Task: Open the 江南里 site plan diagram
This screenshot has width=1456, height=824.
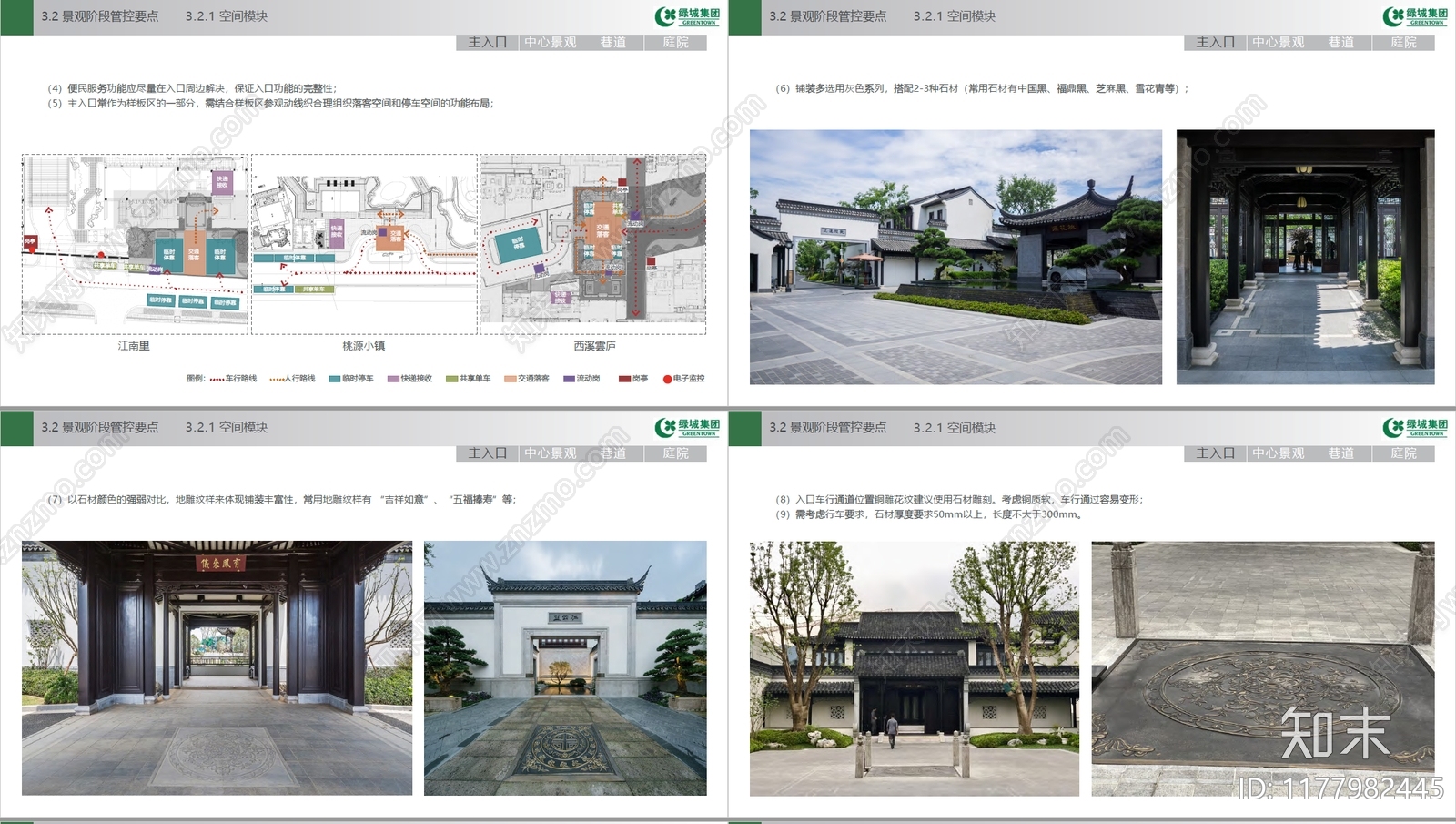Action: pyautogui.click(x=135, y=244)
